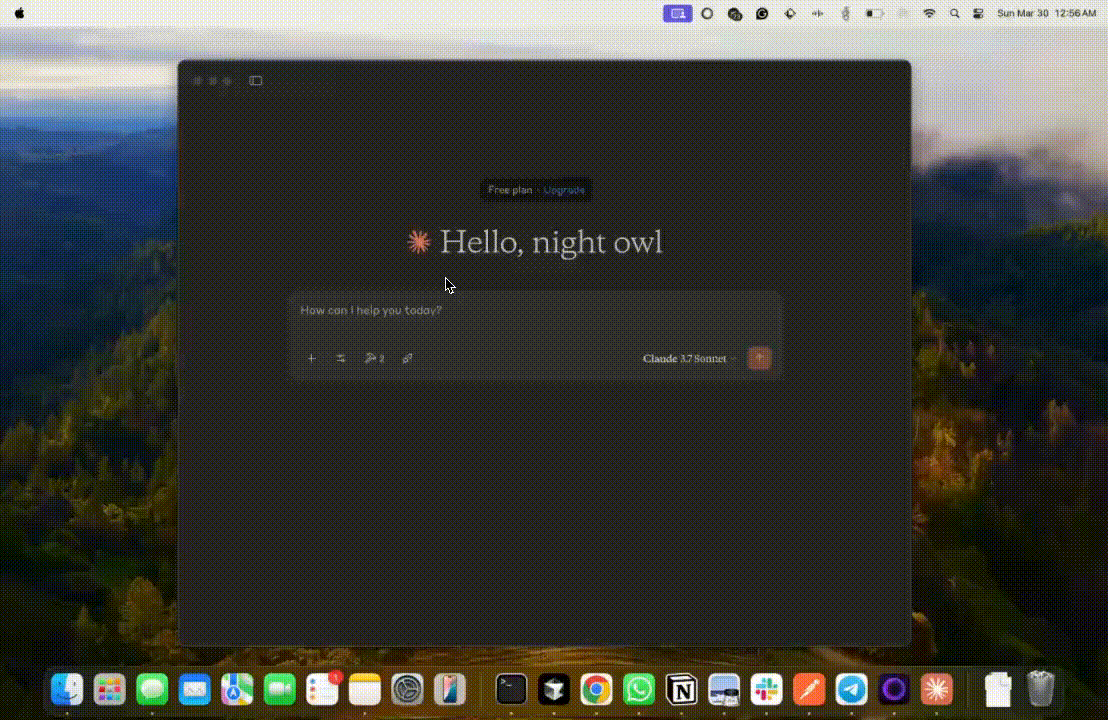Viewport: 1108px width, 720px height.
Task: Click the orange send message arrow button
Action: (760, 358)
